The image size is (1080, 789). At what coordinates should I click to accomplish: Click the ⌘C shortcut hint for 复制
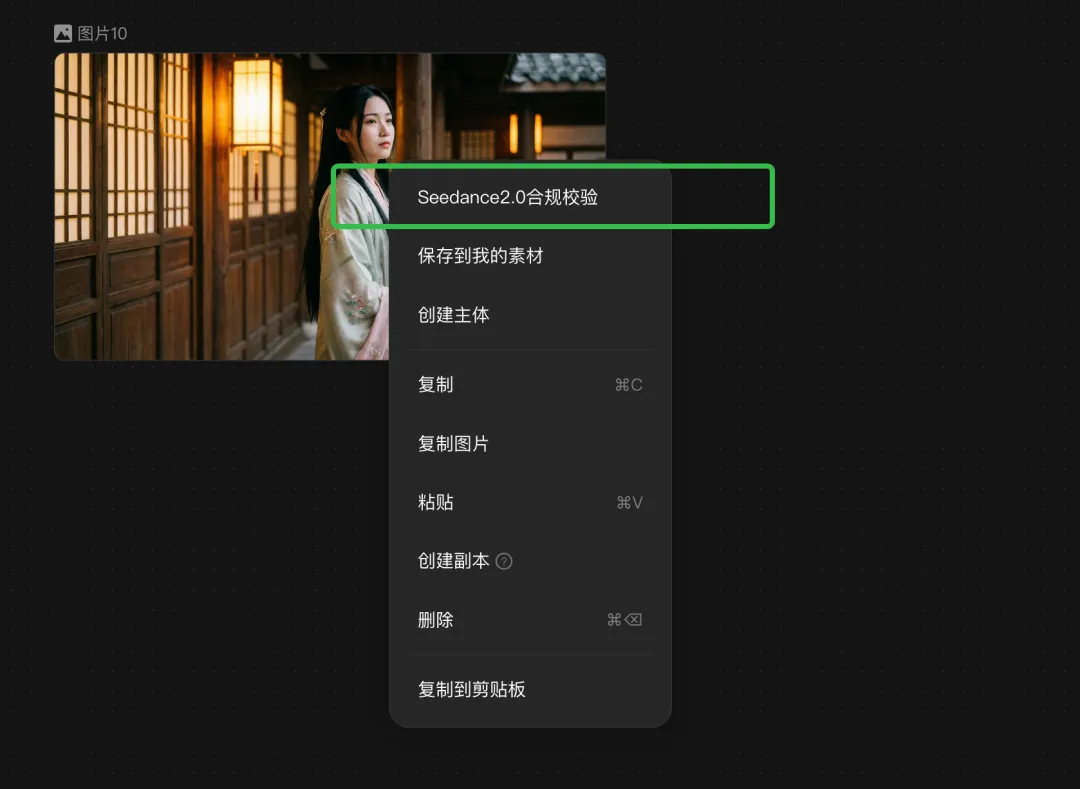point(629,385)
